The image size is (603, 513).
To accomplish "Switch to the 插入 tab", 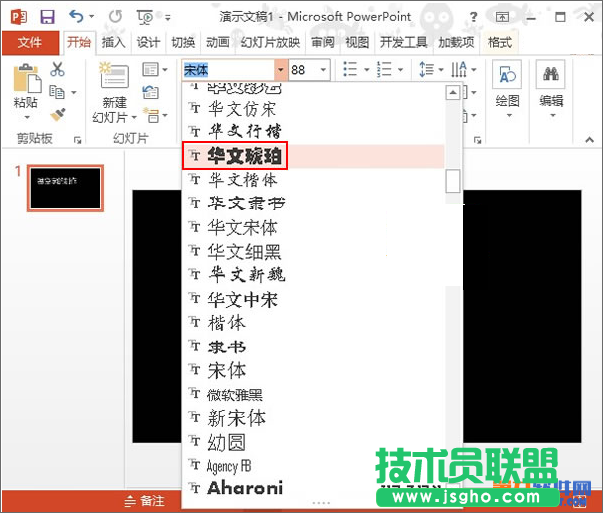I will tap(113, 42).
